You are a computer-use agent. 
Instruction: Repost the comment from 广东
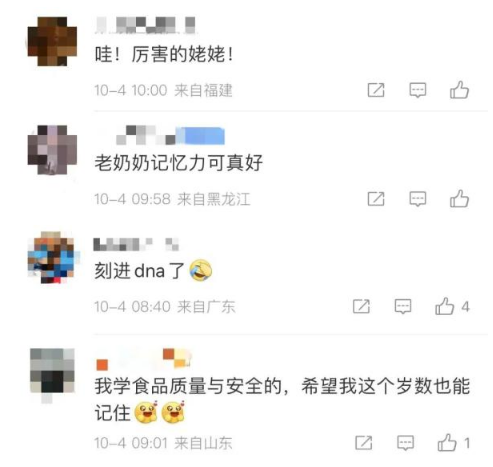coord(361,306)
